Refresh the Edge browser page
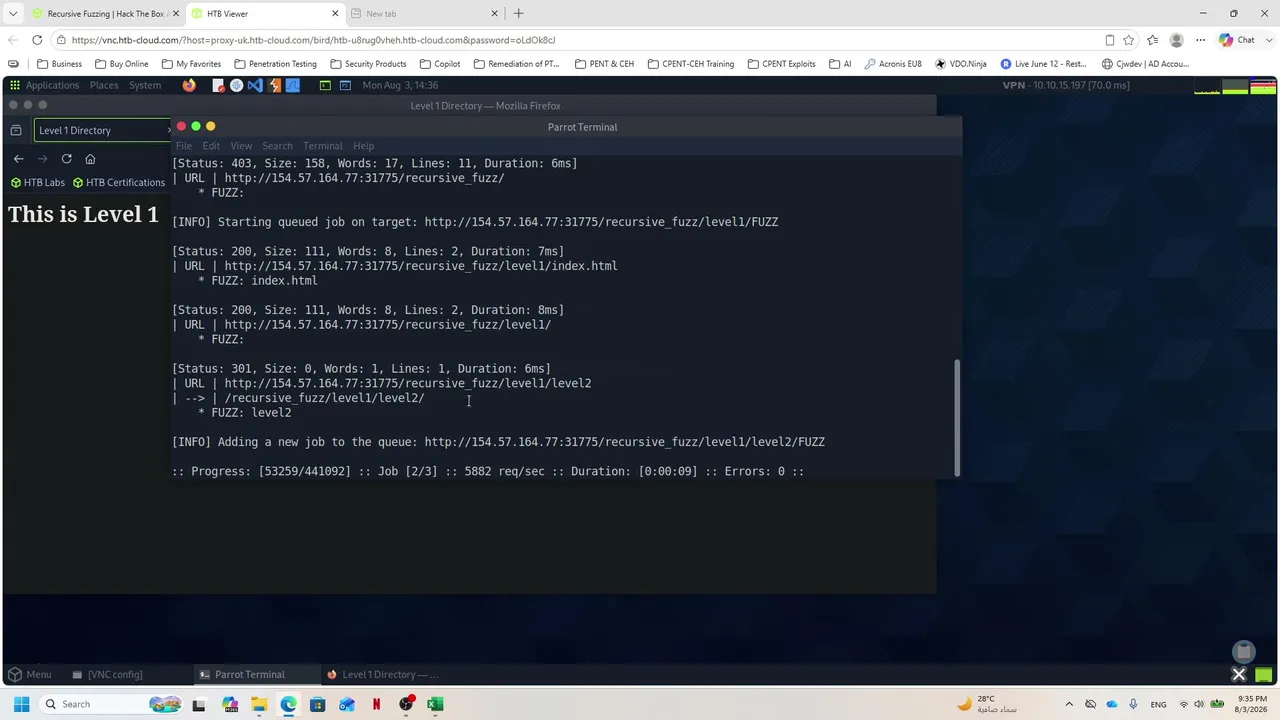Image resolution: width=1280 pixels, height=720 pixels. [37, 40]
